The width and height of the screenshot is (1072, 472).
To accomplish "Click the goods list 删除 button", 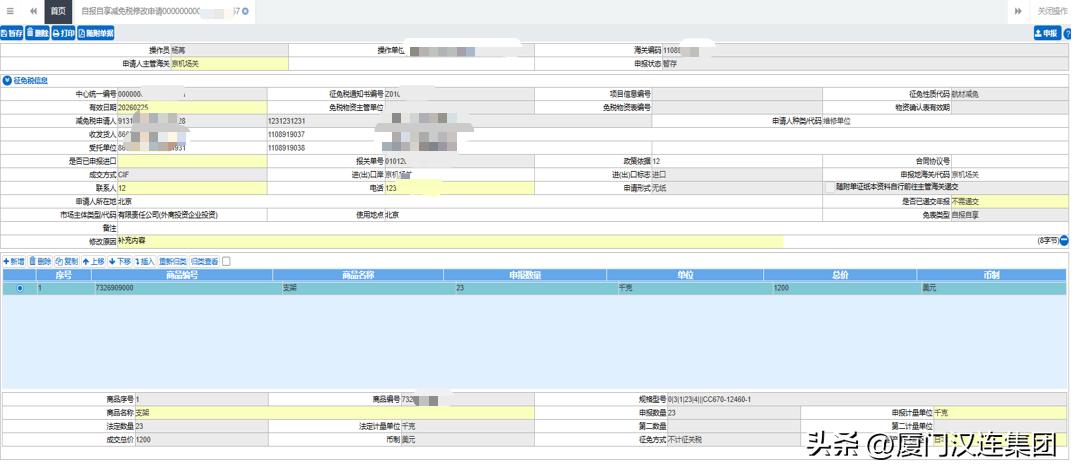I will (40, 261).
